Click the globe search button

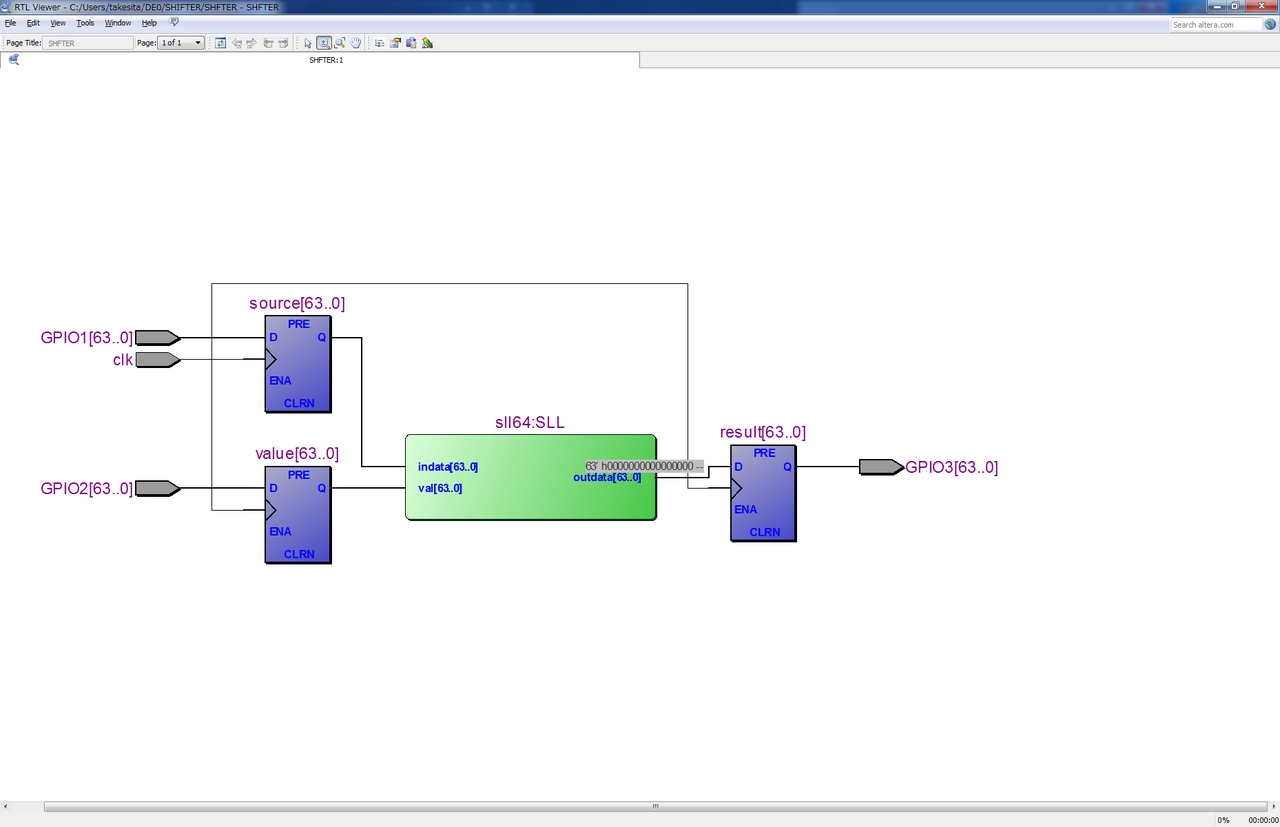point(1270,25)
